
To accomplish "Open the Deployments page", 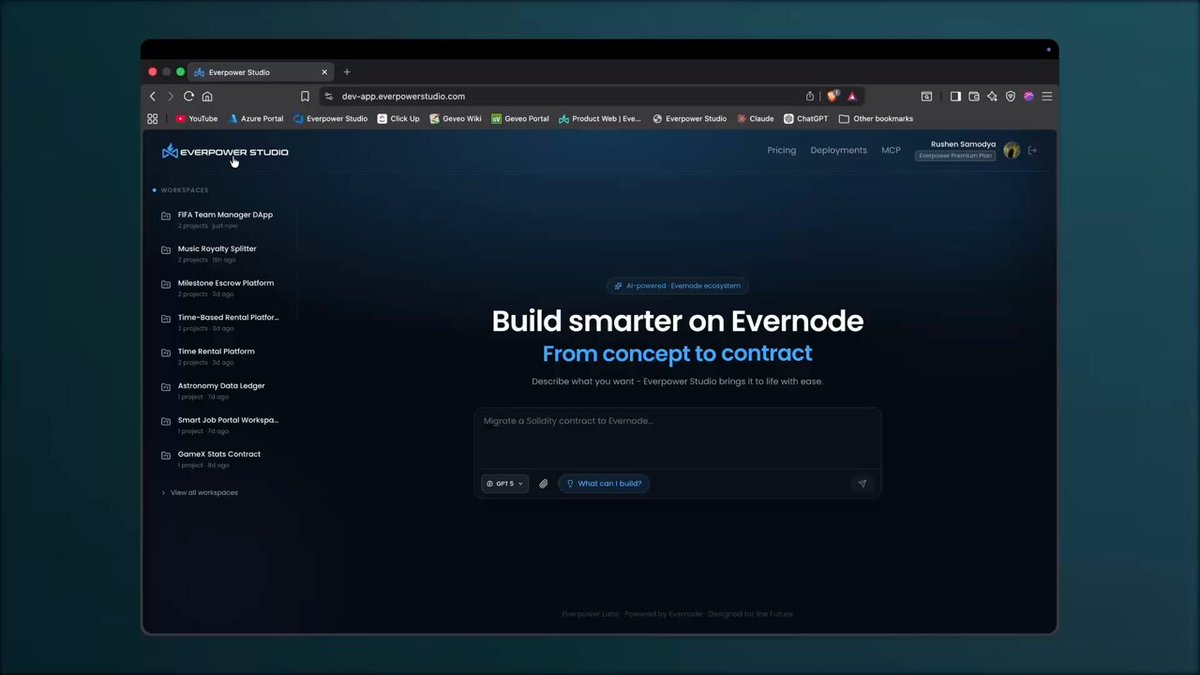I will 839,150.
